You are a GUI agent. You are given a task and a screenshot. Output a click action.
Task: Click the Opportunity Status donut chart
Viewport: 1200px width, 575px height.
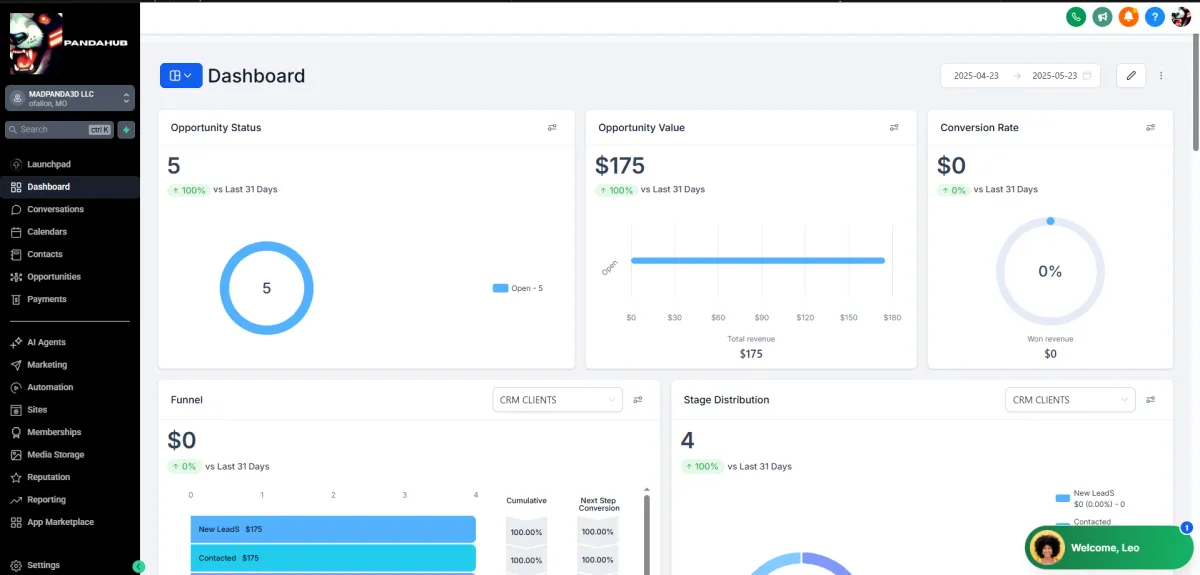point(266,288)
